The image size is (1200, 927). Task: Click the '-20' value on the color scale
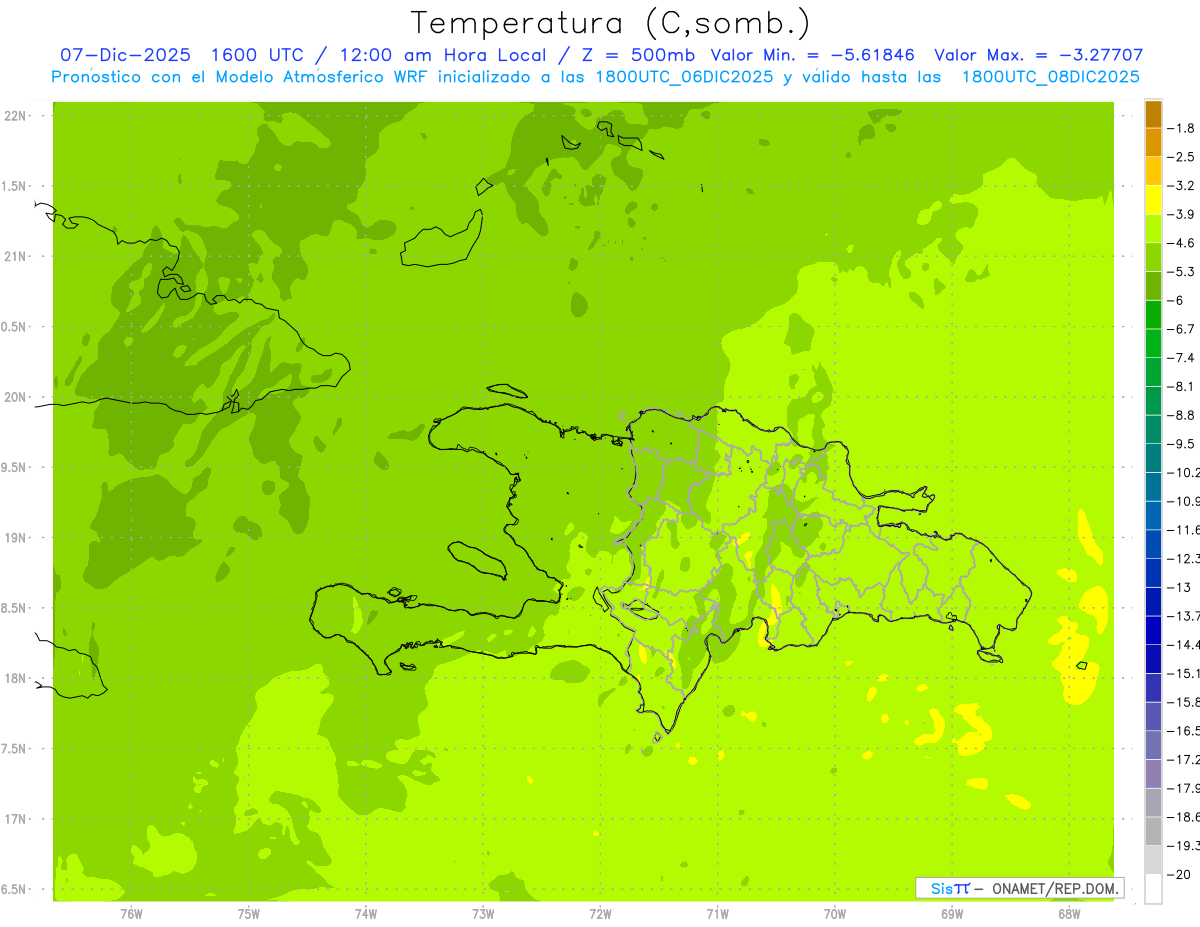(x=1179, y=875)
